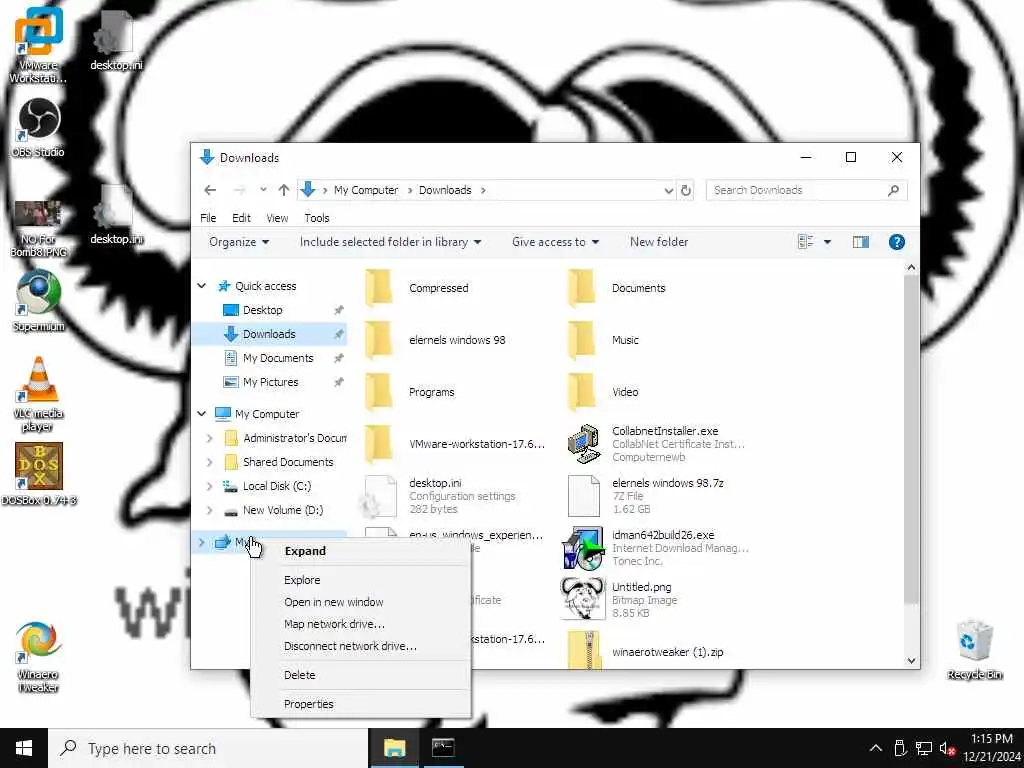This screenshot has height=768, width=1024.
Task: Click the New folder button
Action: 659,242
